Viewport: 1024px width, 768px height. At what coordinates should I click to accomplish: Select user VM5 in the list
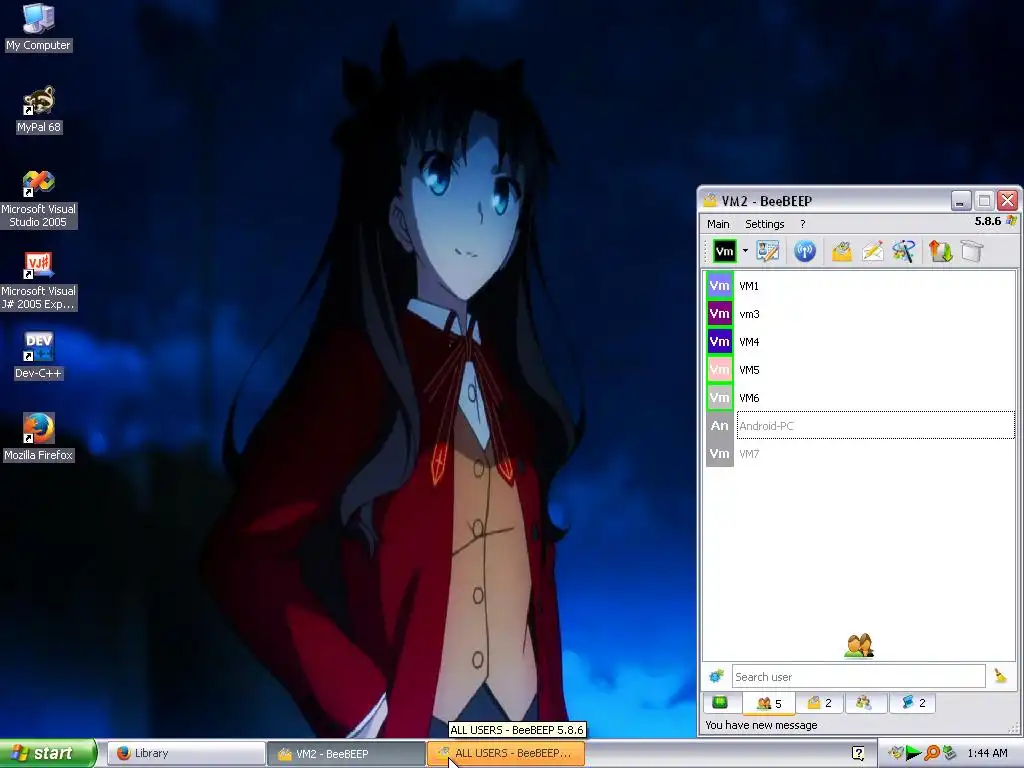[861, 370]
